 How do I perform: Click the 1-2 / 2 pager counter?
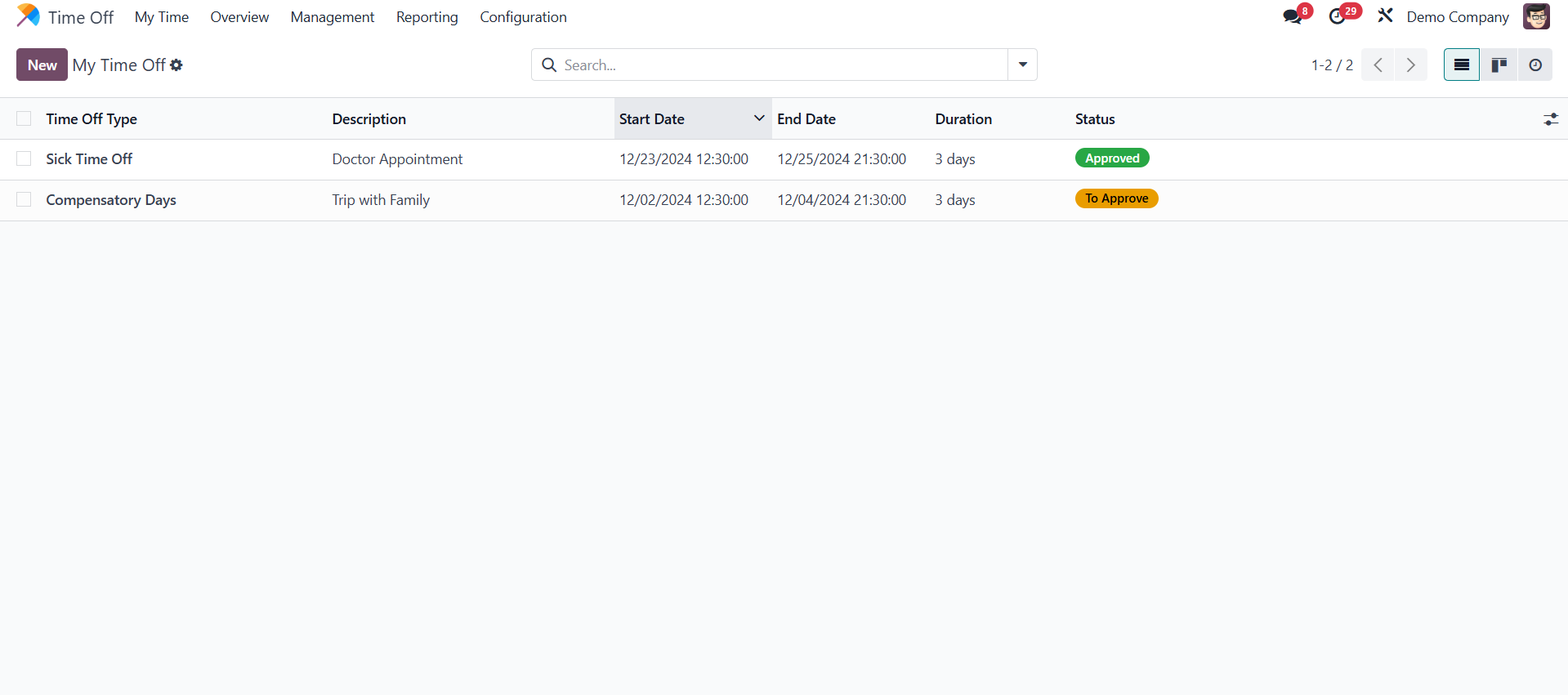click(x=1332, y=65)
